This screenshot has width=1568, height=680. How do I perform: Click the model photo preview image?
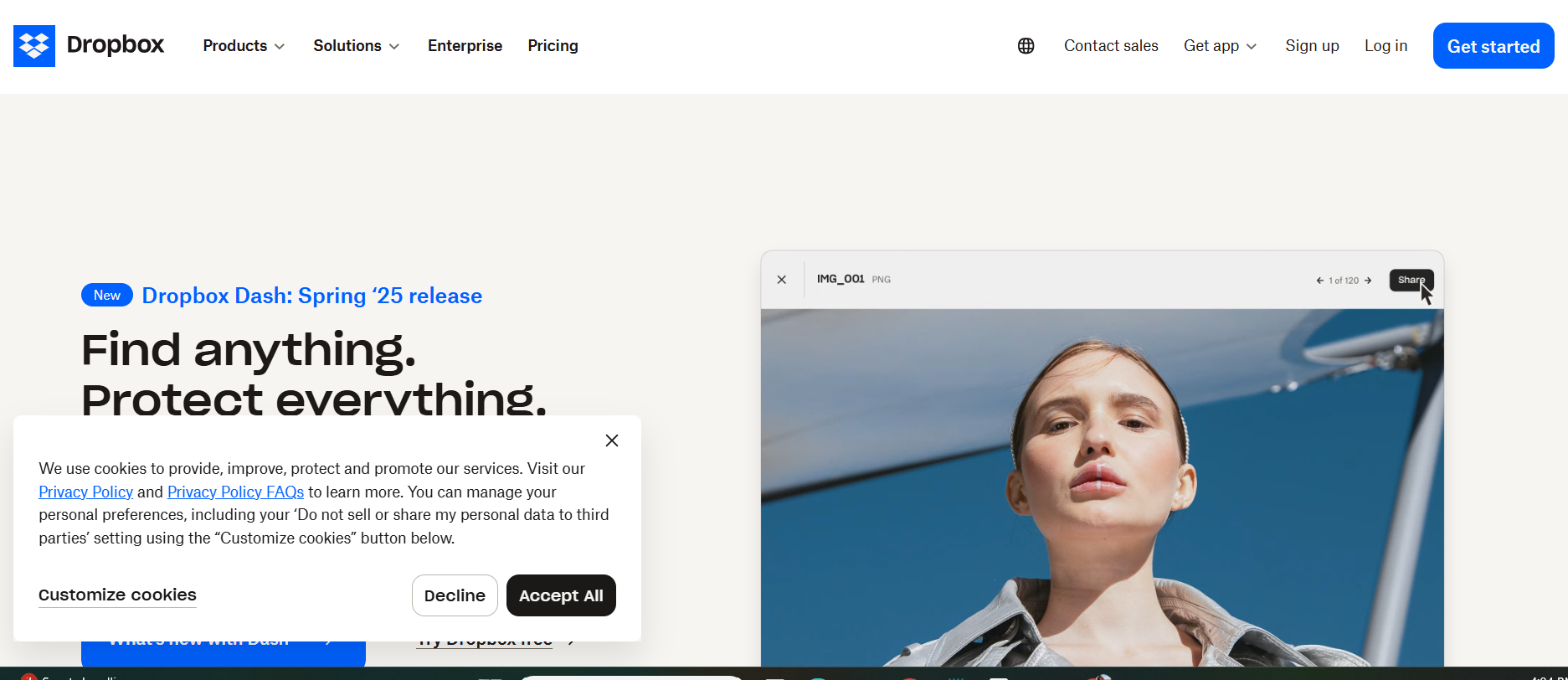tap(1102, 487)
